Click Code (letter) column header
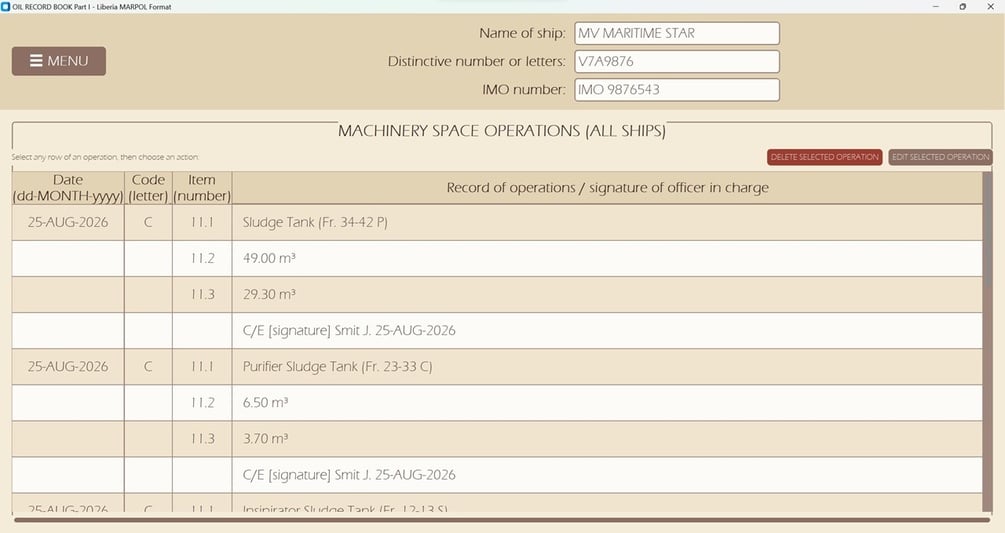Viewport: 1005px width, 533px height. 148,188
